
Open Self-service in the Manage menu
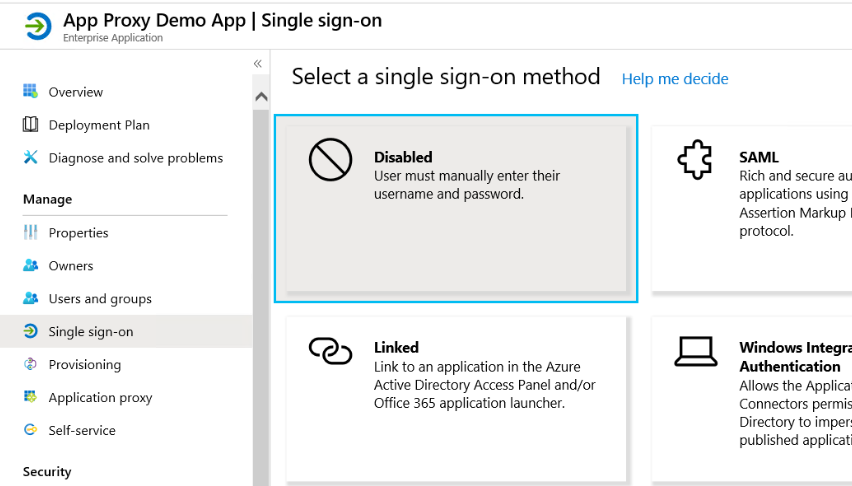pos(82,431)
